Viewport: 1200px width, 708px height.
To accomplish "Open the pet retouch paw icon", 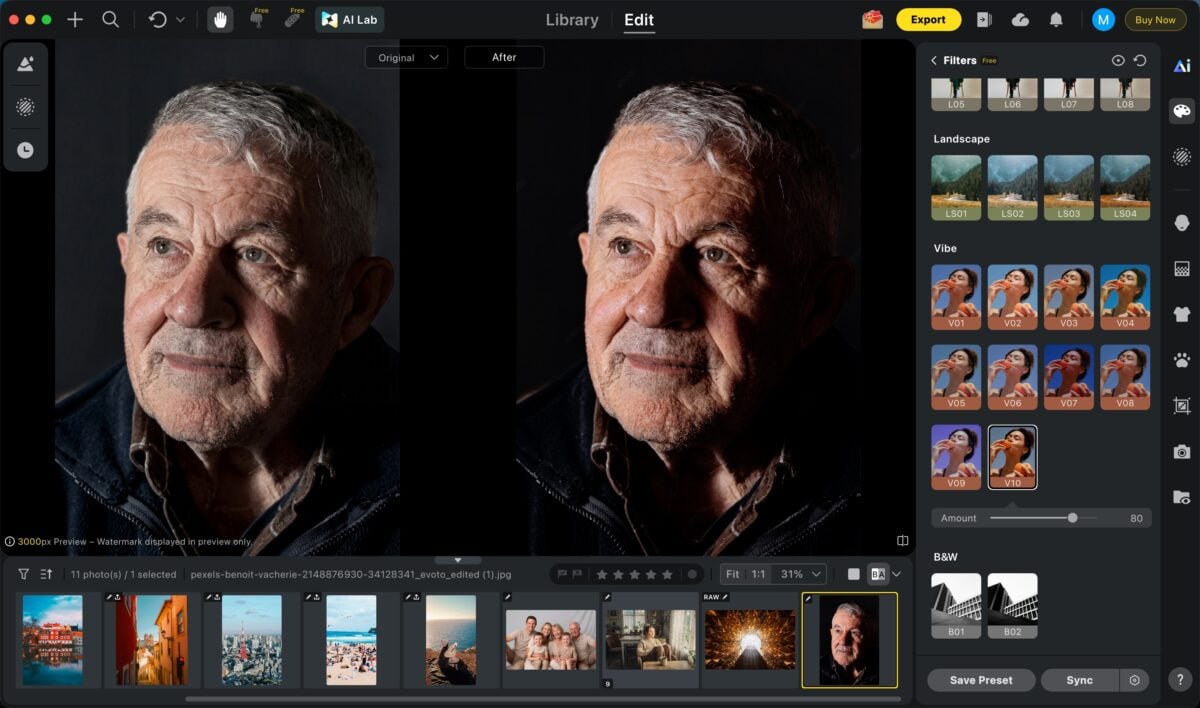I will pos(1182,360).
